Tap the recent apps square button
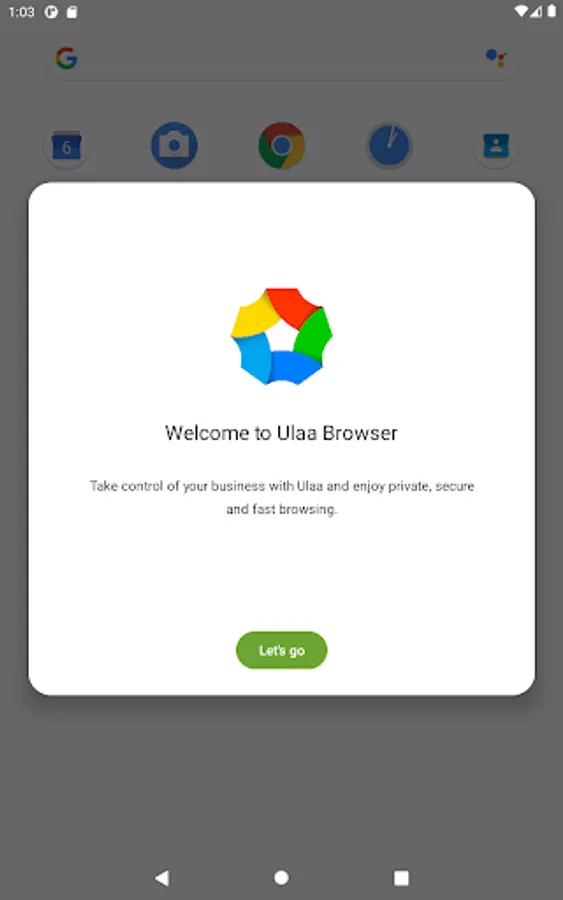 click(x=401, y=878)
